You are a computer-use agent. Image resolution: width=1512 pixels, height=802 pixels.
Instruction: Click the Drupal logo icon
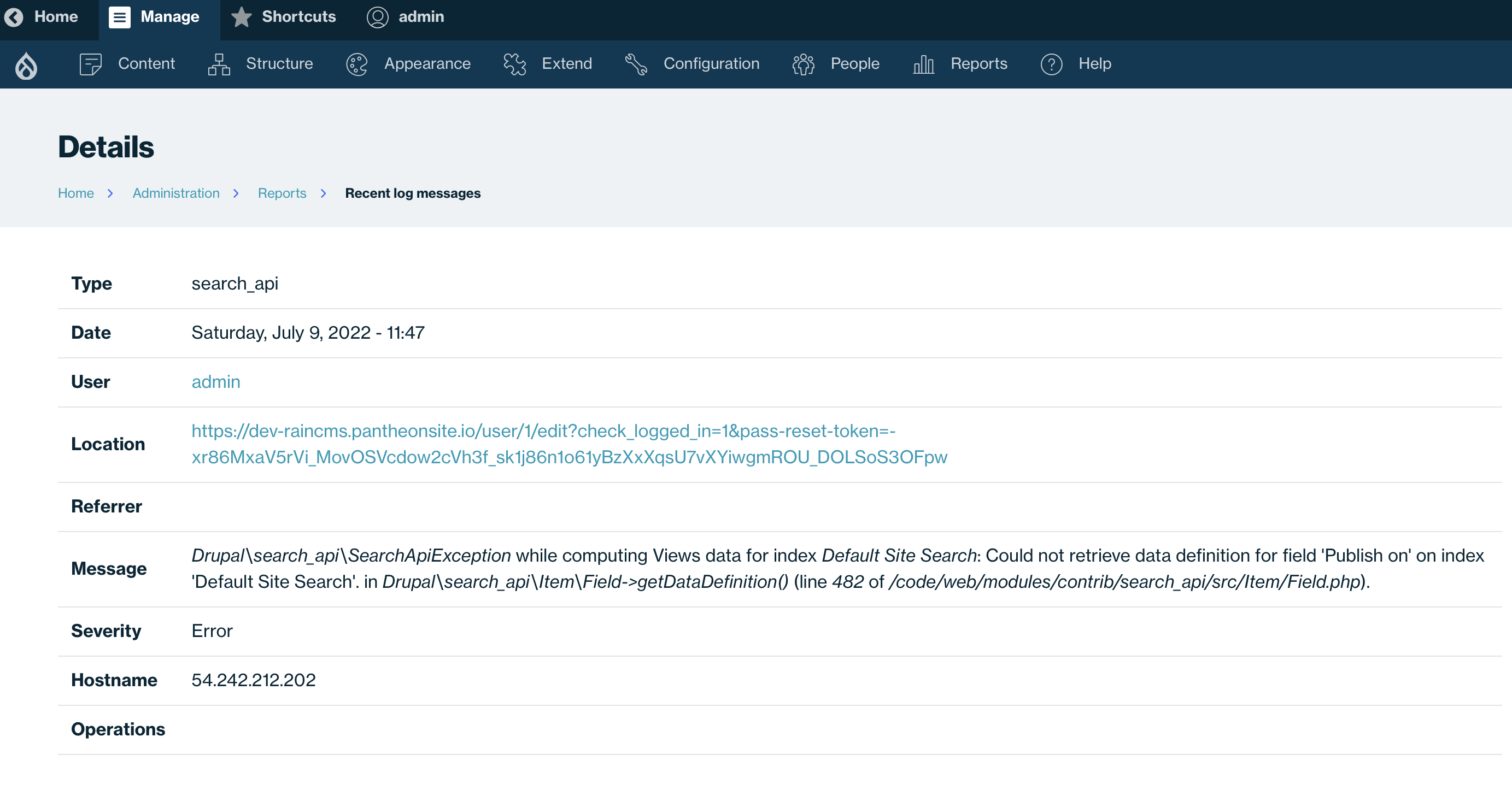point(26,64)
